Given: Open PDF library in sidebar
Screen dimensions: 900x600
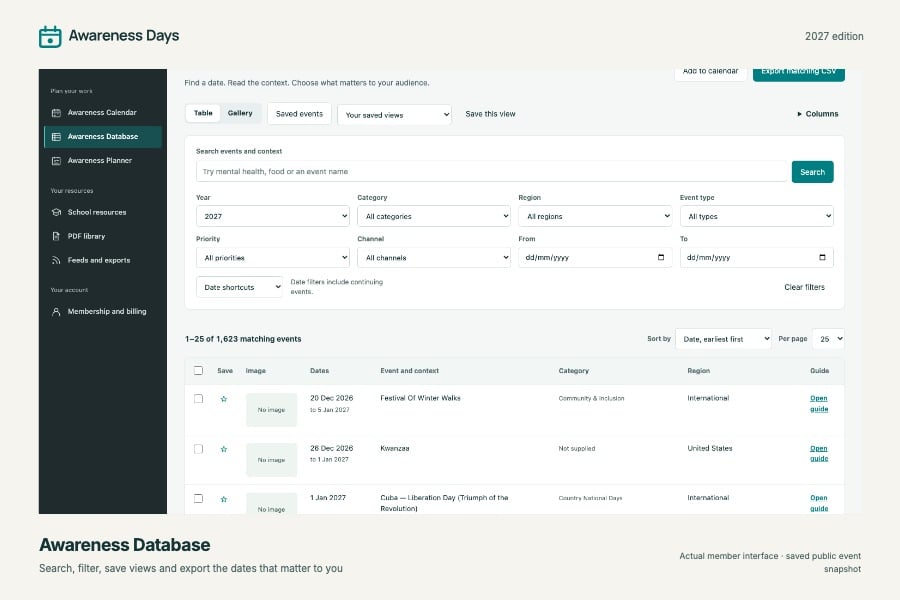Looking at the screenshot, I should click(103, 236).
